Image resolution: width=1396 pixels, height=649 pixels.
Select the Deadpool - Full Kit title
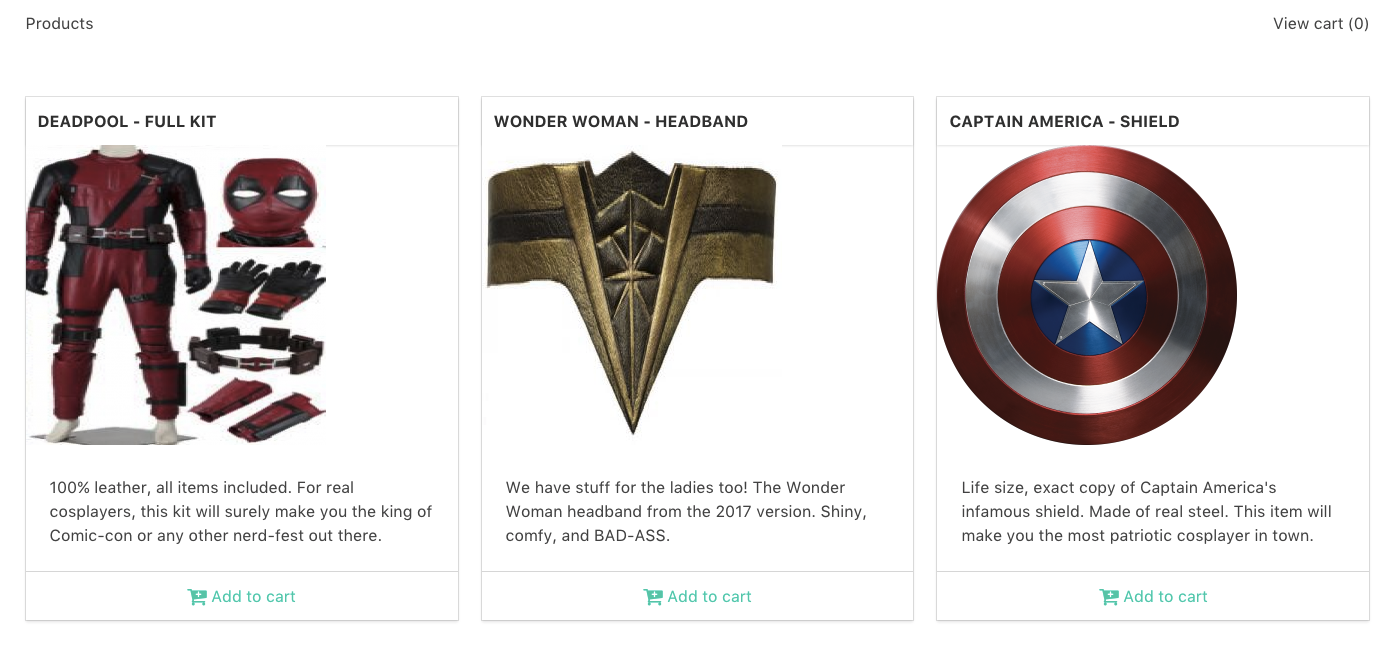(x=127, y=122)
